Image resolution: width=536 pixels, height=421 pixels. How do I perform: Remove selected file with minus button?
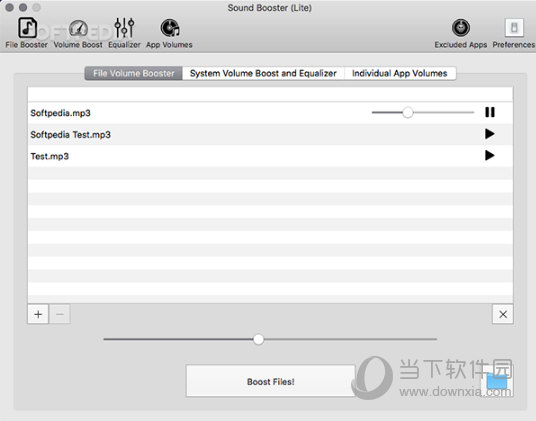click(60, 314)
